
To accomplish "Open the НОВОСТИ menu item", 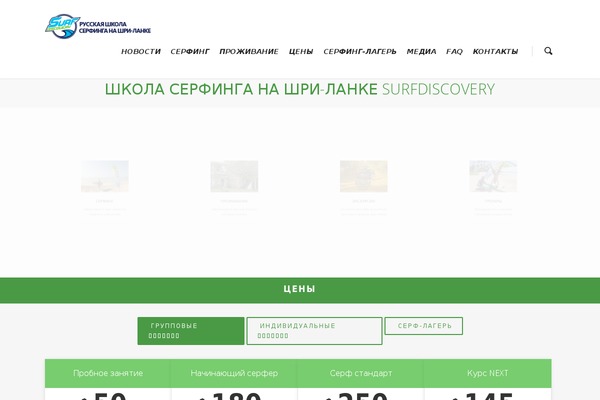I will pos(141,51).
